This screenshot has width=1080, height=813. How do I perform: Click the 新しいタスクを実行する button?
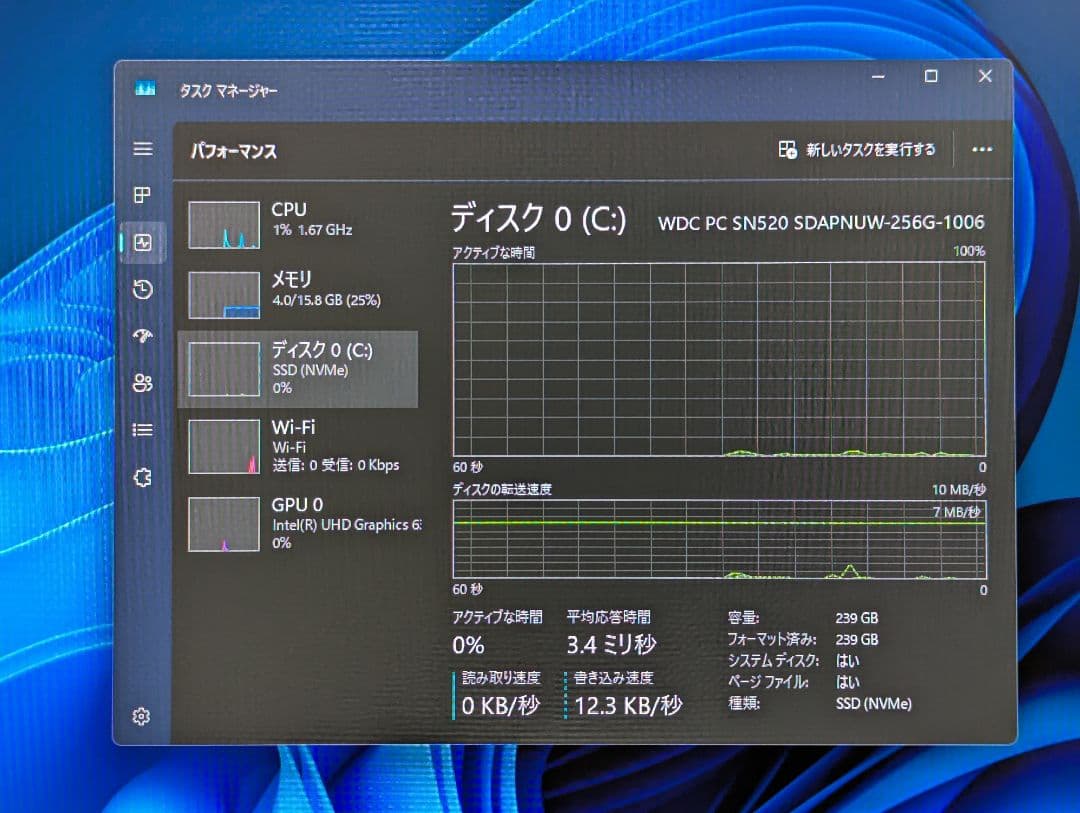click(858, 149)
